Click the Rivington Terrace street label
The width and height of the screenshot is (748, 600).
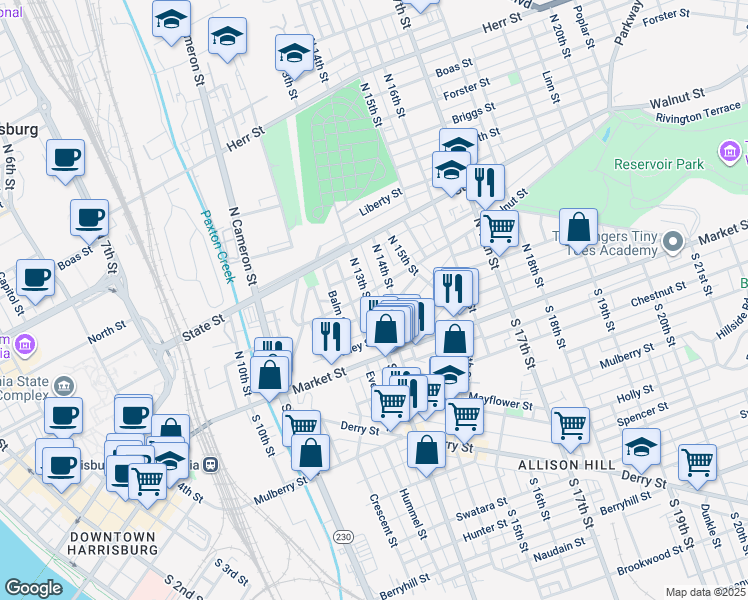(x=698, y=112)
